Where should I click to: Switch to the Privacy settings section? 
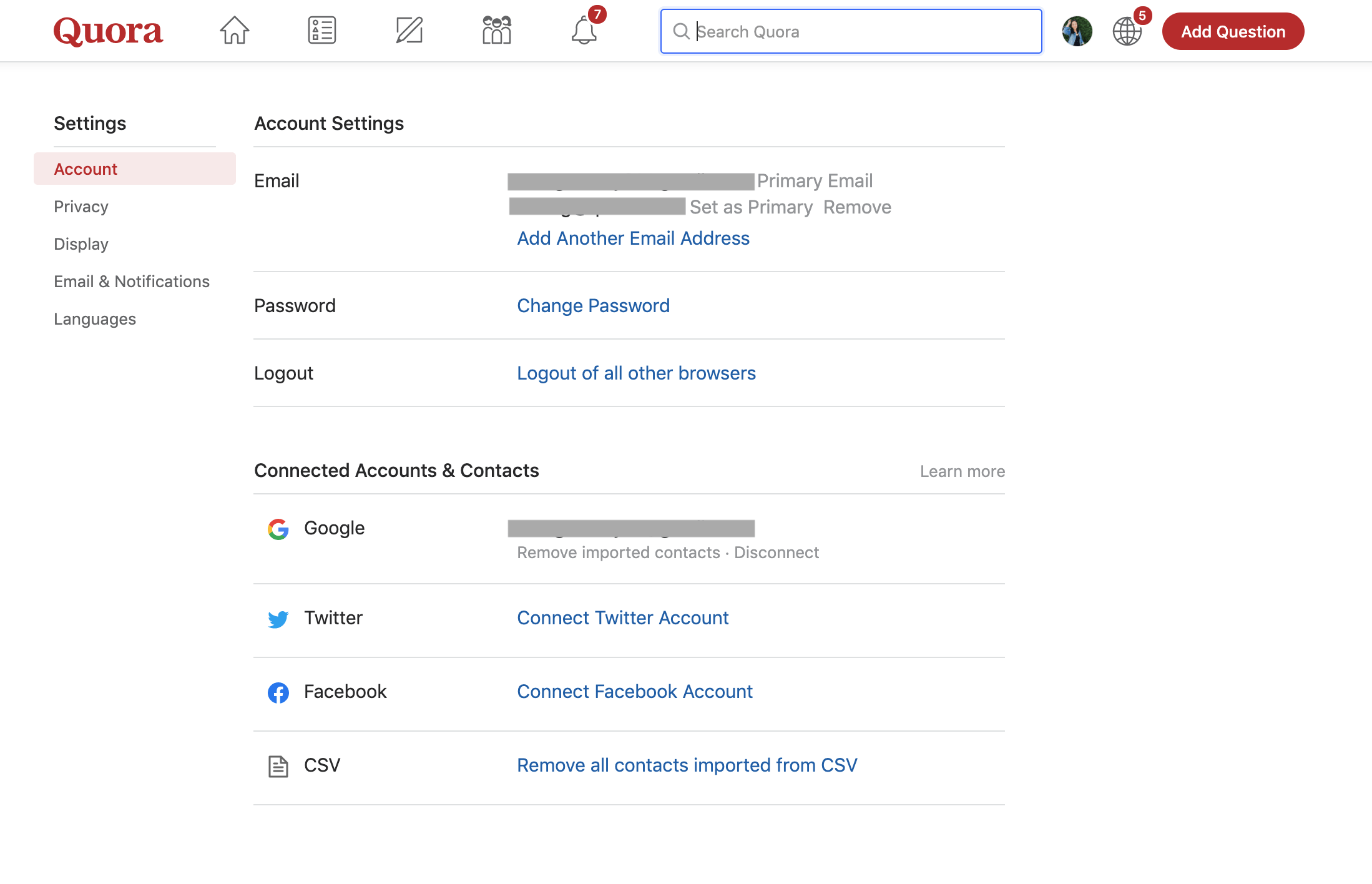81,206
